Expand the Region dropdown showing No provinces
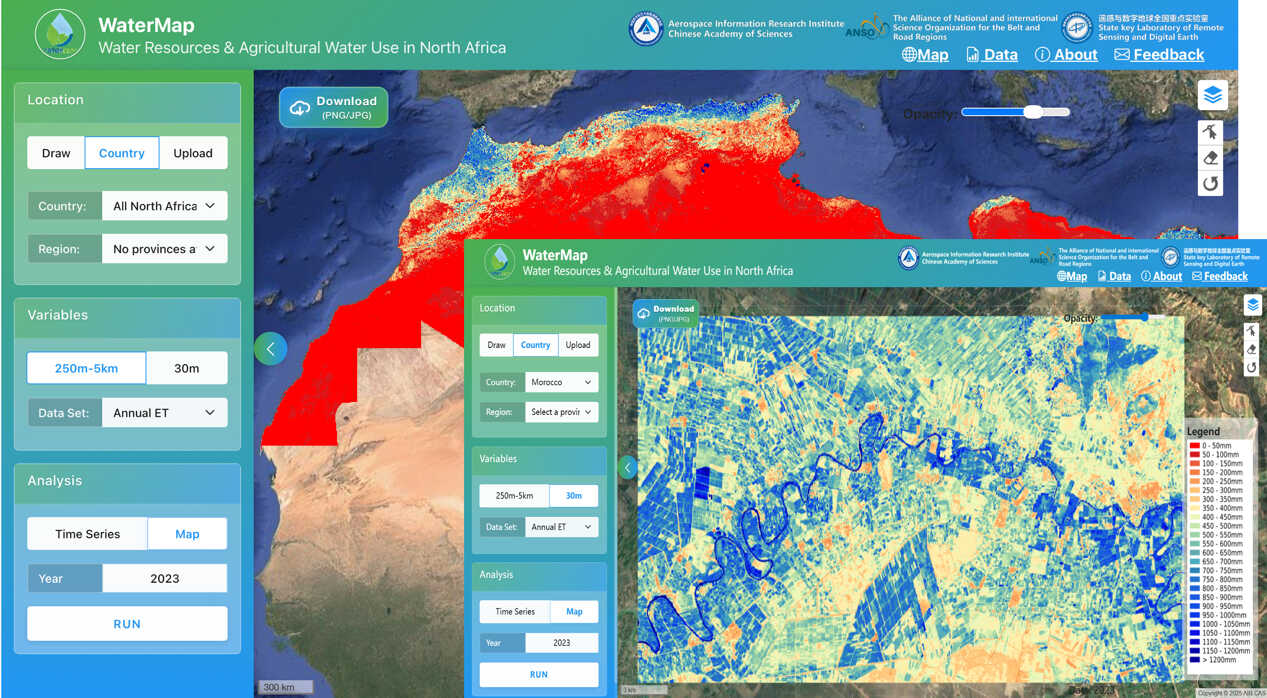 point(164,249)
